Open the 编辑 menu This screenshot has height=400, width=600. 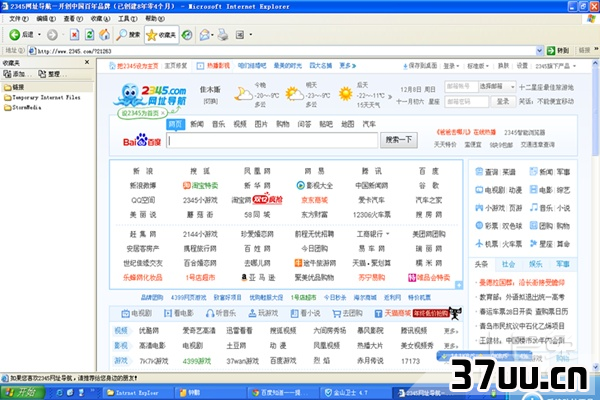click(x=46, y=18)
